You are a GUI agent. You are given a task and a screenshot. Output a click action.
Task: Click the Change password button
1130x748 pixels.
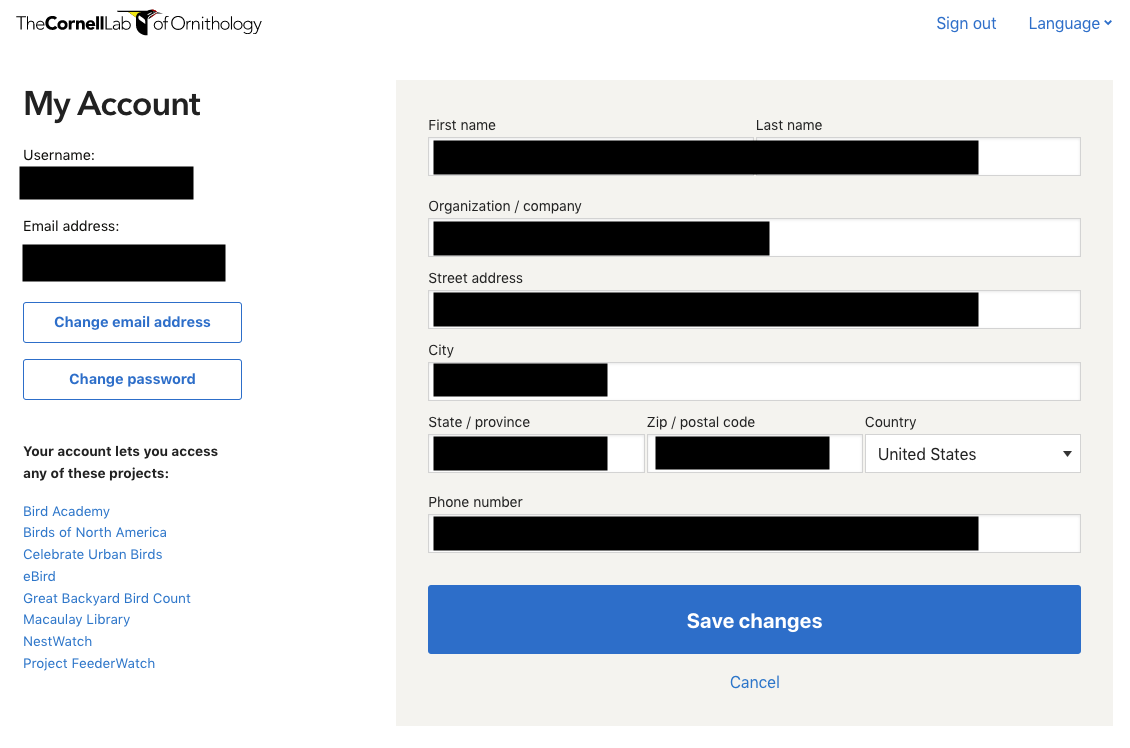tap(133, 379)
